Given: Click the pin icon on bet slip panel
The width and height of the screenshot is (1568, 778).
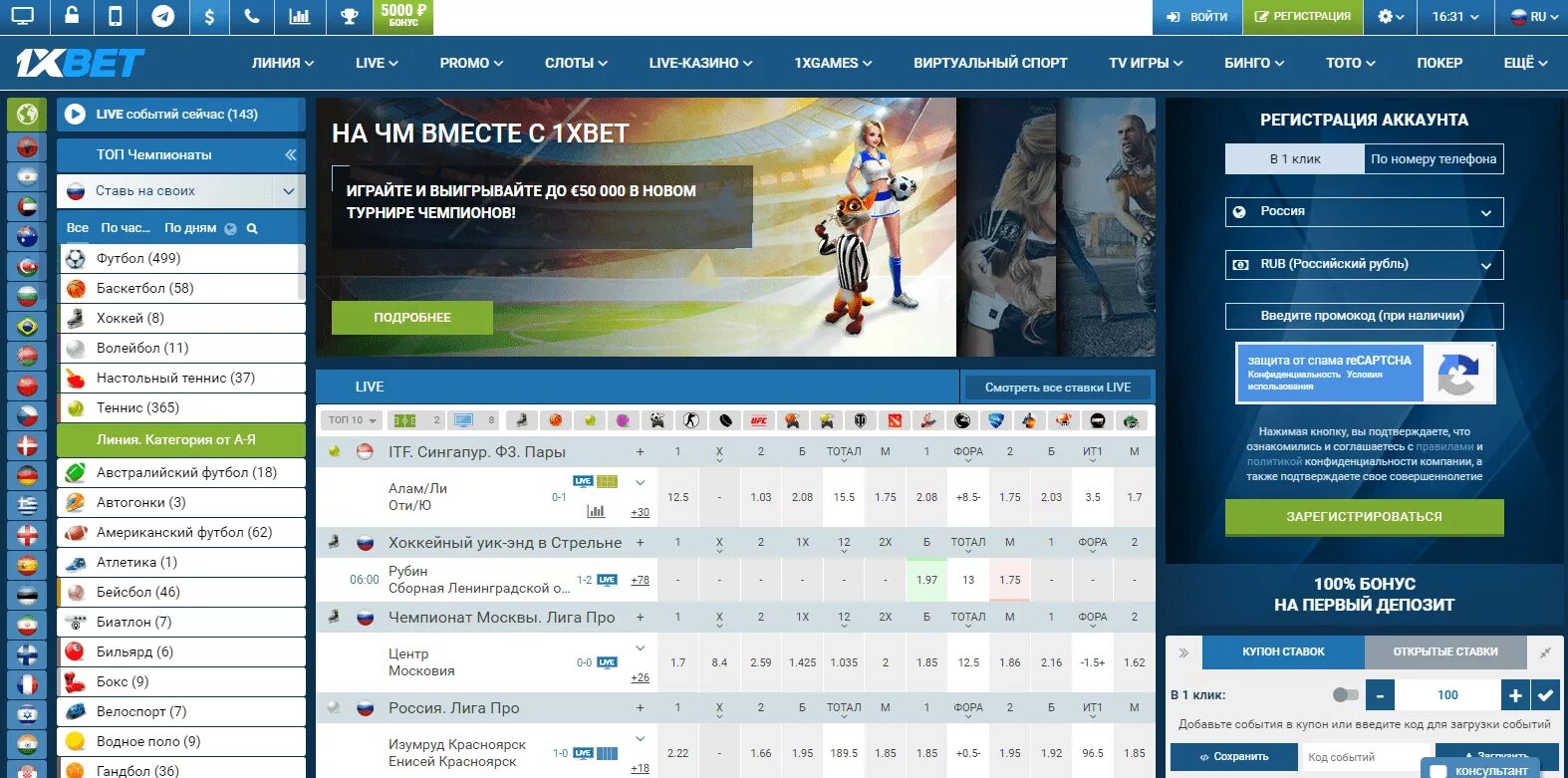Looking at the screenshot, I should pyautogui.click(x=1545, y=652).
